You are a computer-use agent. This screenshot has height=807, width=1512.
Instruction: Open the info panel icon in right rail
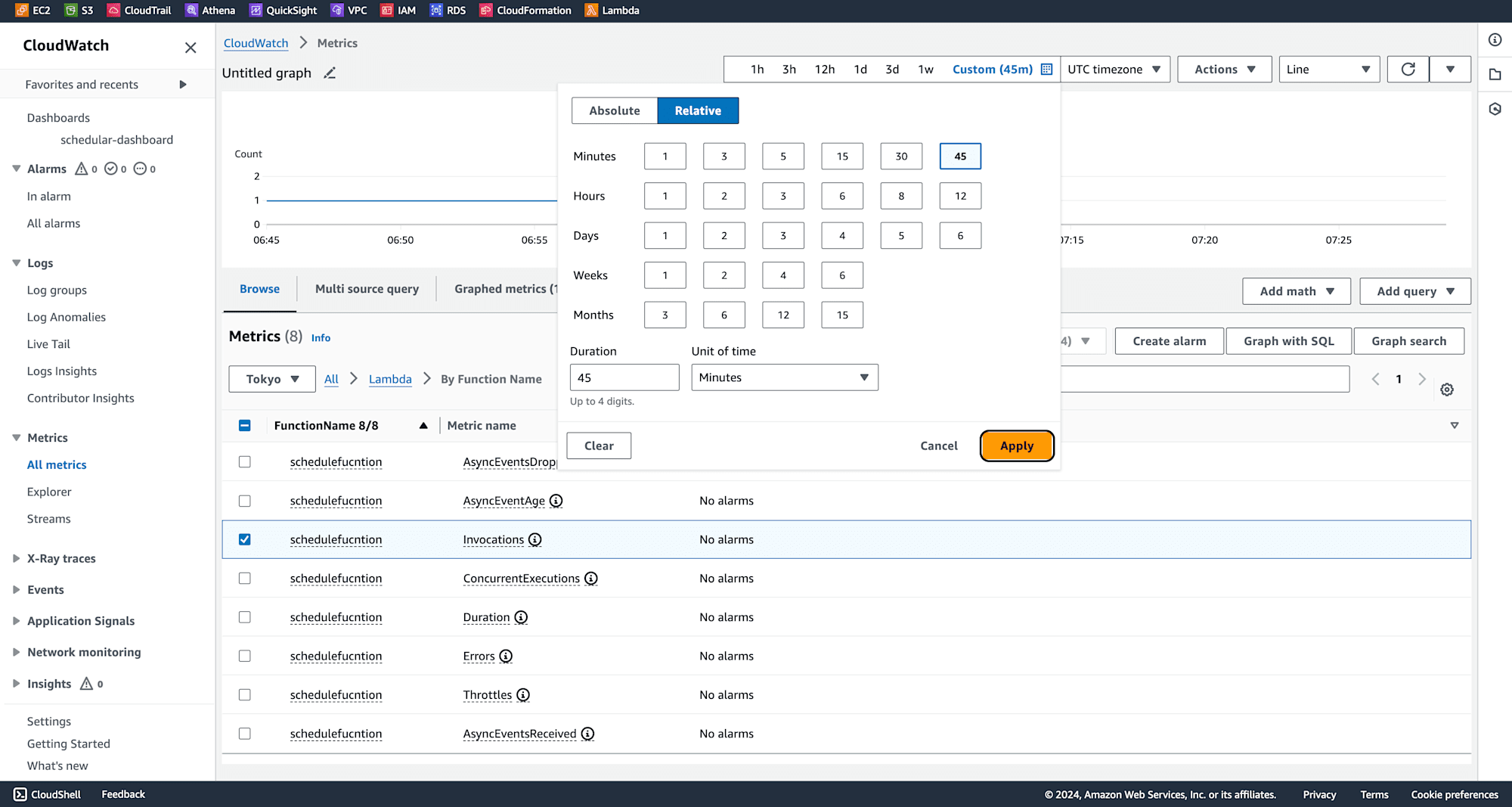(x=1495, y=40)
